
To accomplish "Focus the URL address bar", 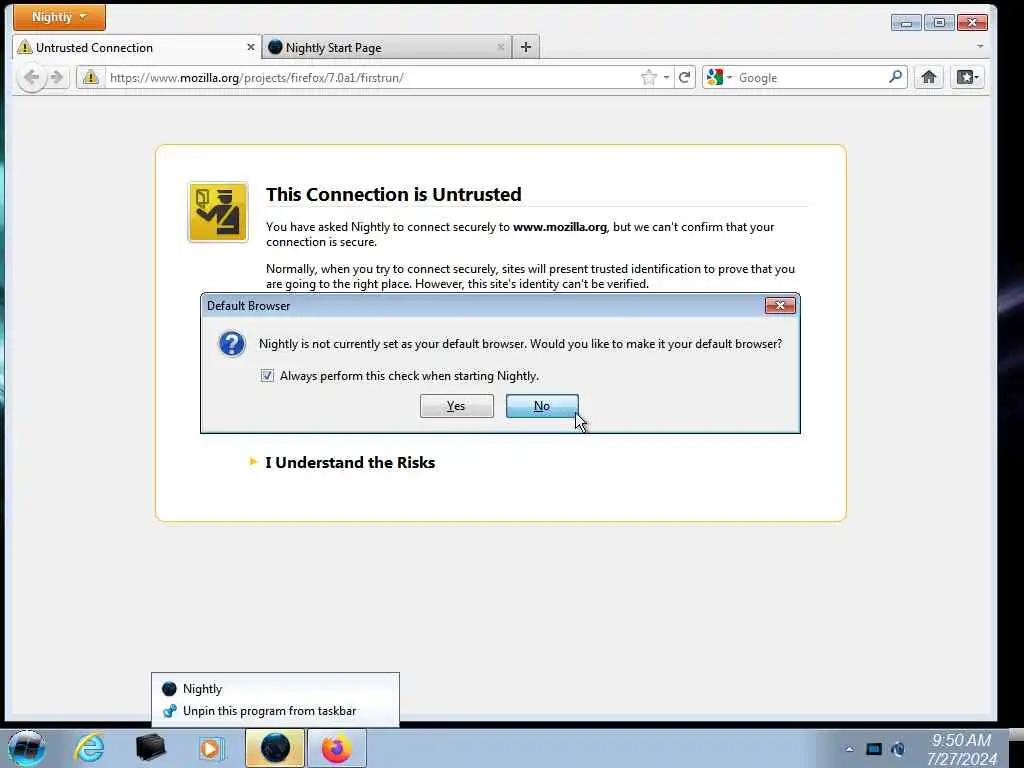I will click(372, 78).
